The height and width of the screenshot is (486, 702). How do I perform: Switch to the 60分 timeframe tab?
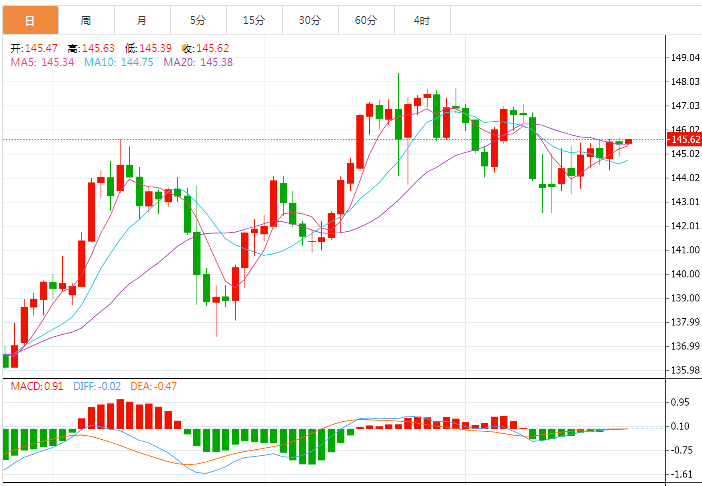point(366,20)
